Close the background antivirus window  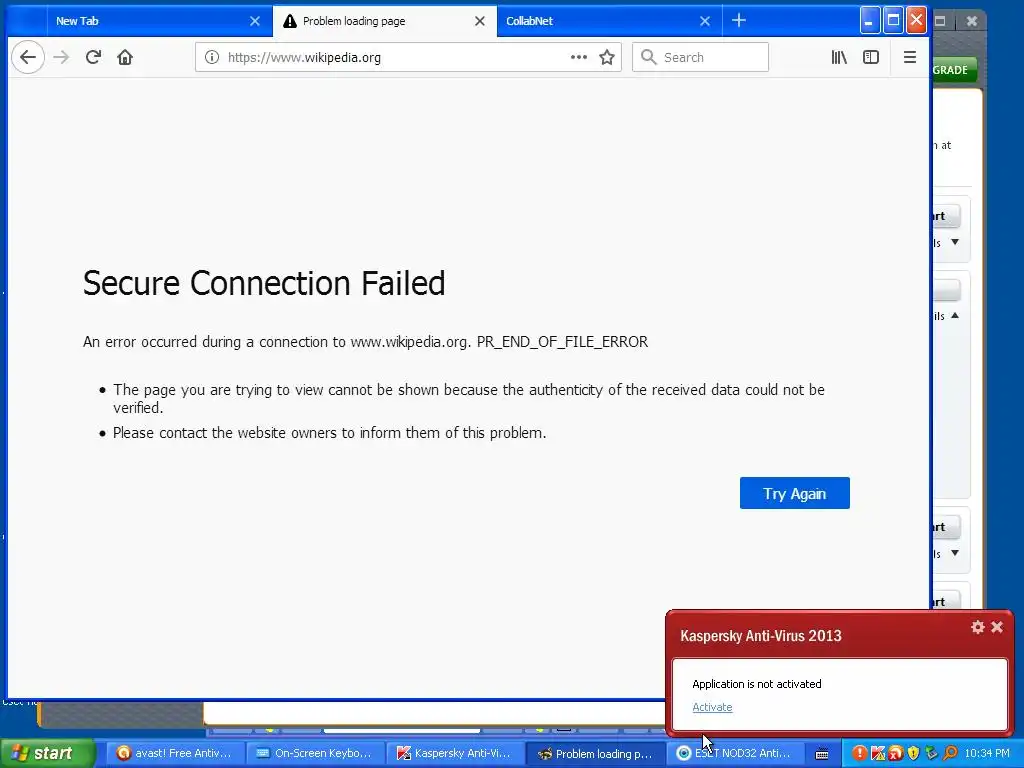972,21
